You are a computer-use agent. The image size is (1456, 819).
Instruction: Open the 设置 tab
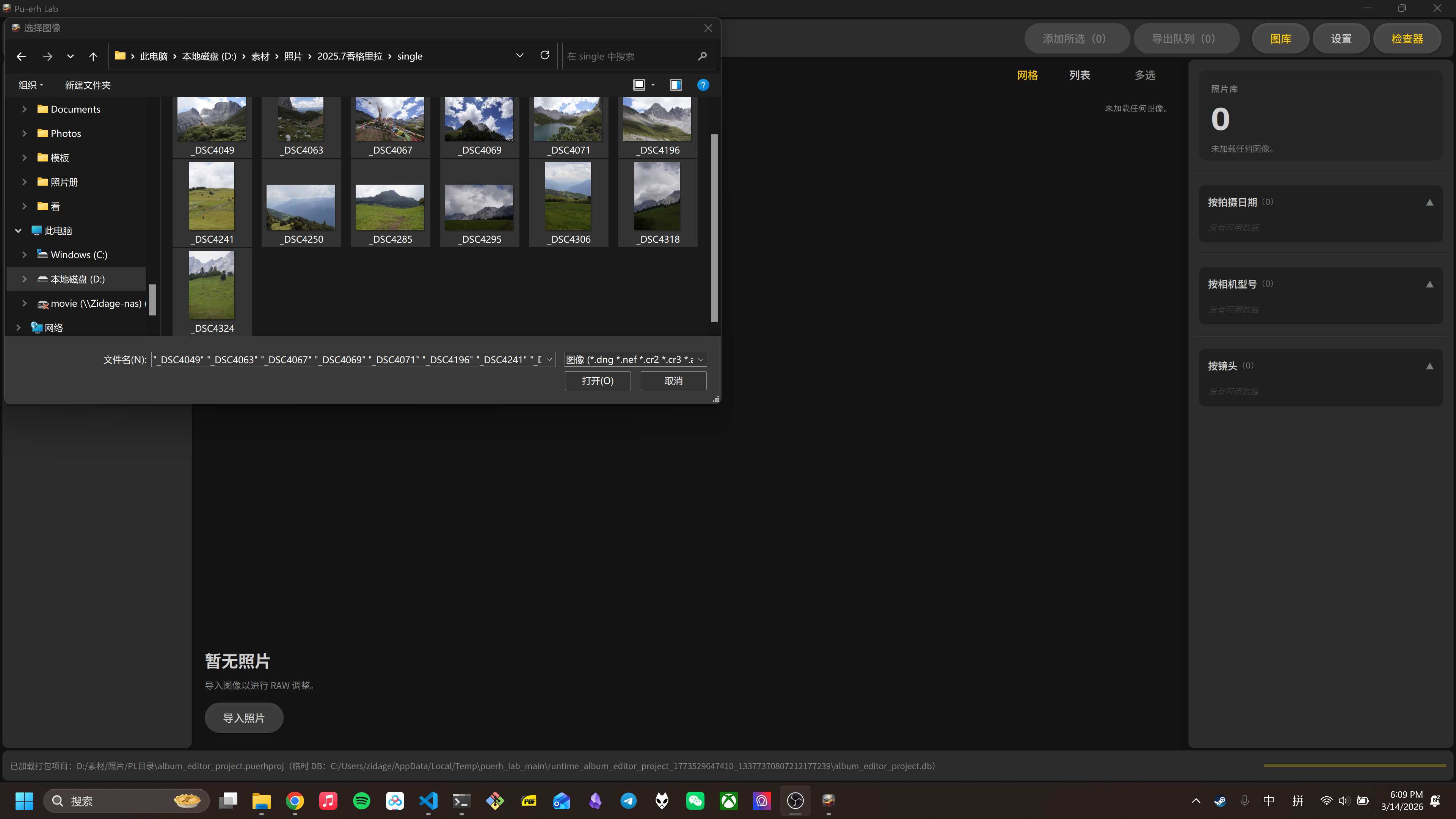tap(1341, 38)
